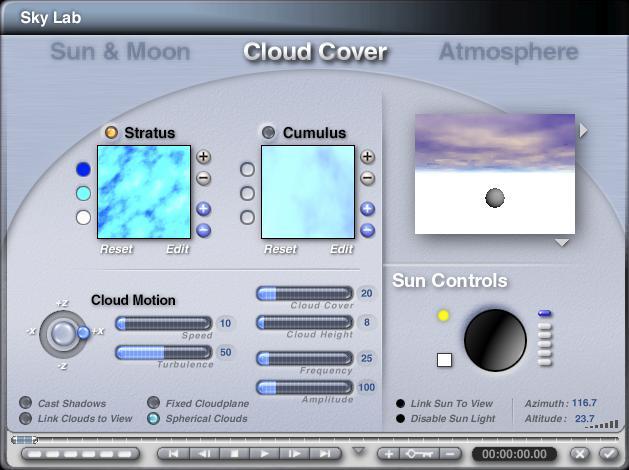The width and height of the screenshot is (629, 470).
Task: Reset the Cumulus texture
Action: [x=280, y=249]
